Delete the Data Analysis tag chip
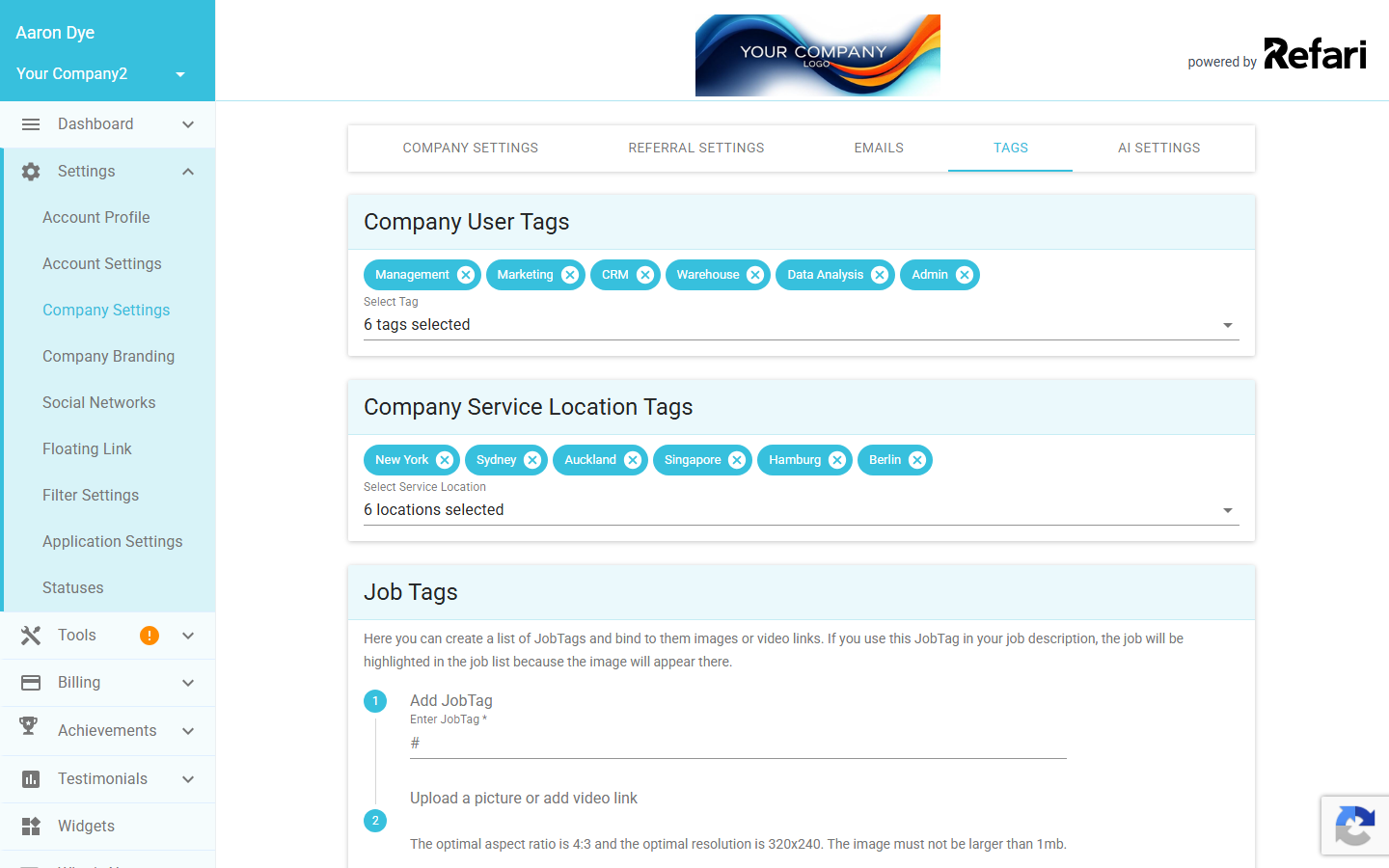The width and height of the screenshot is (1389, 868). click(880, 275)
